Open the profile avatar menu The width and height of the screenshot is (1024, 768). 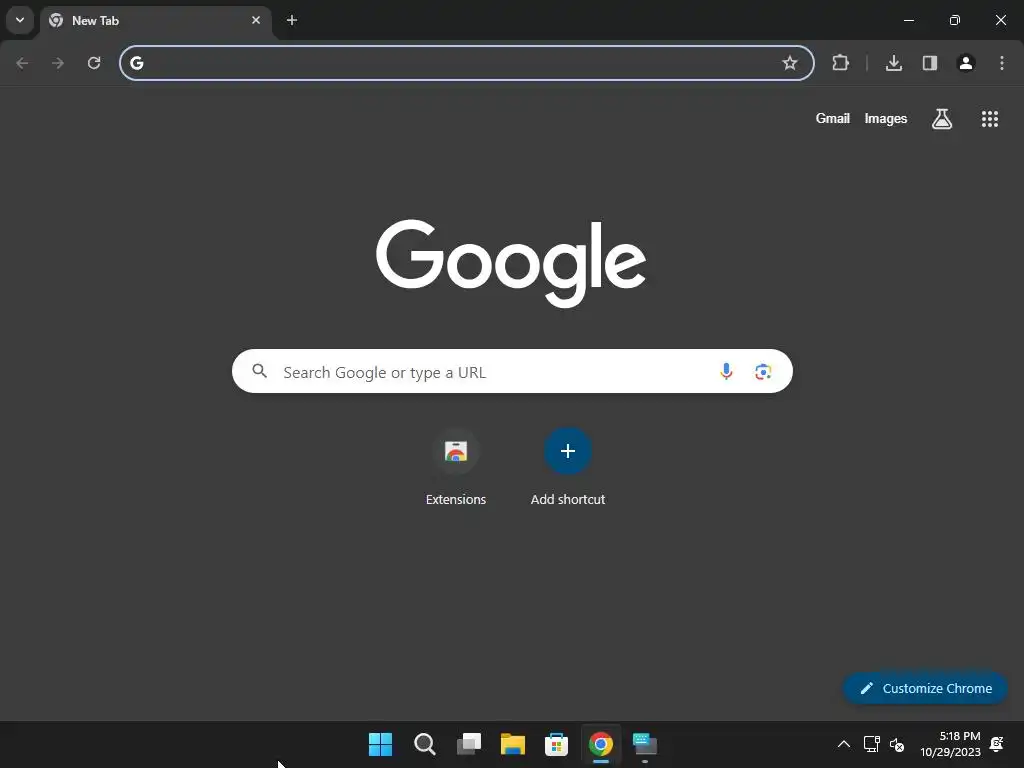pyautogui.click(x=965, y=63)
